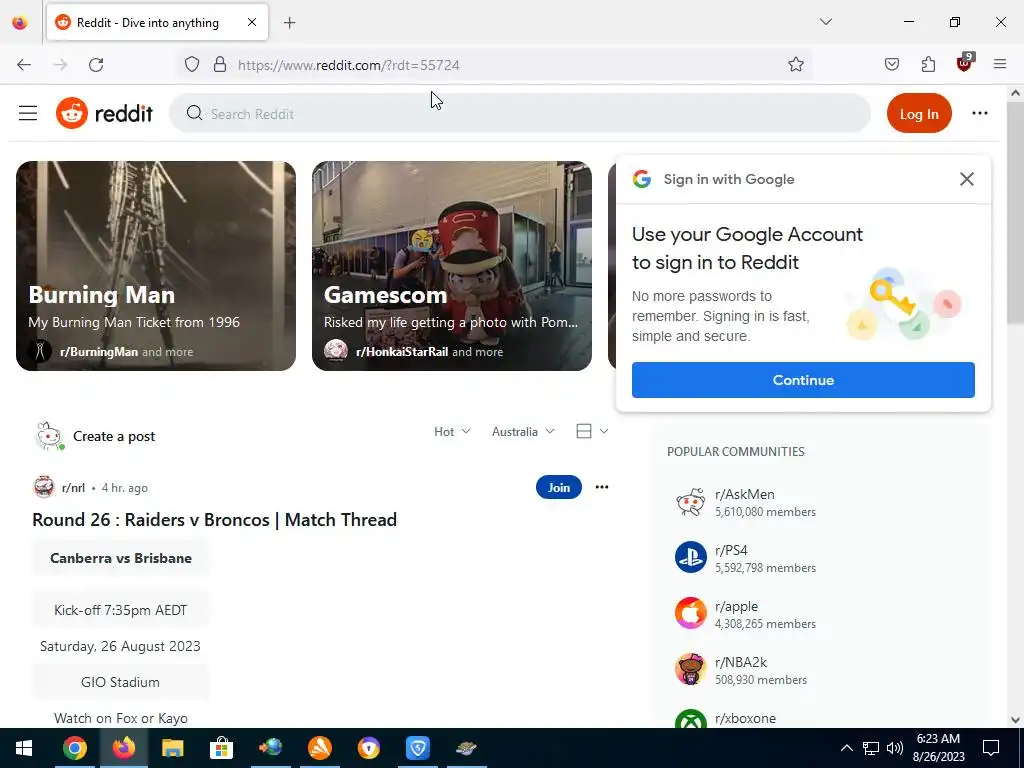Open r/apple community

(x=736, y=606)
